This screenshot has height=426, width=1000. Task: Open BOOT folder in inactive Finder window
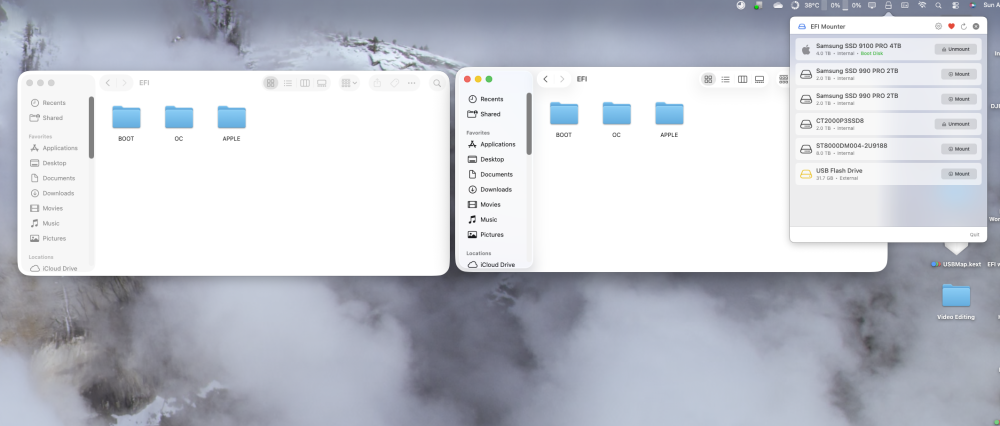126,123
